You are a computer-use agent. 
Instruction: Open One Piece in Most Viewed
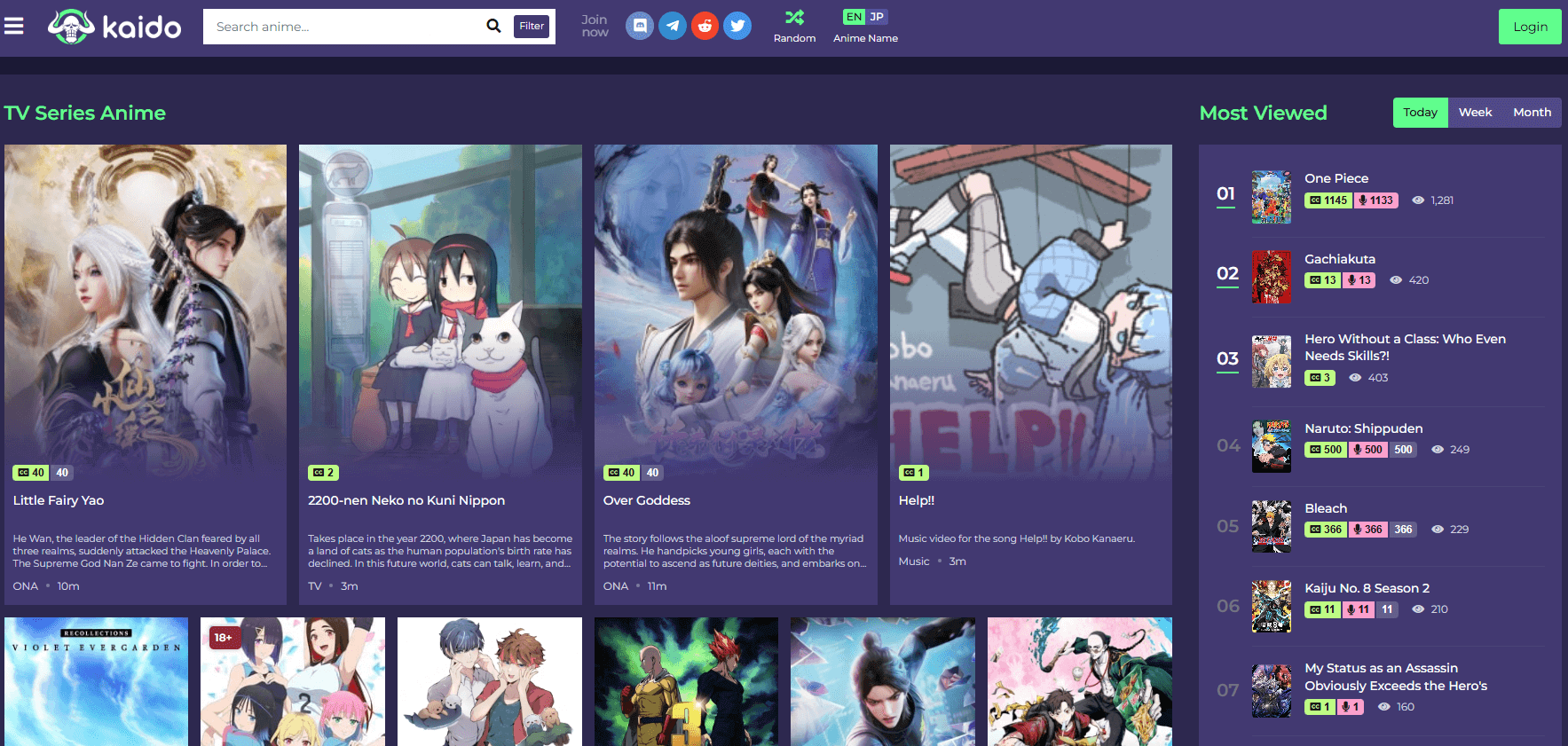1336,178
